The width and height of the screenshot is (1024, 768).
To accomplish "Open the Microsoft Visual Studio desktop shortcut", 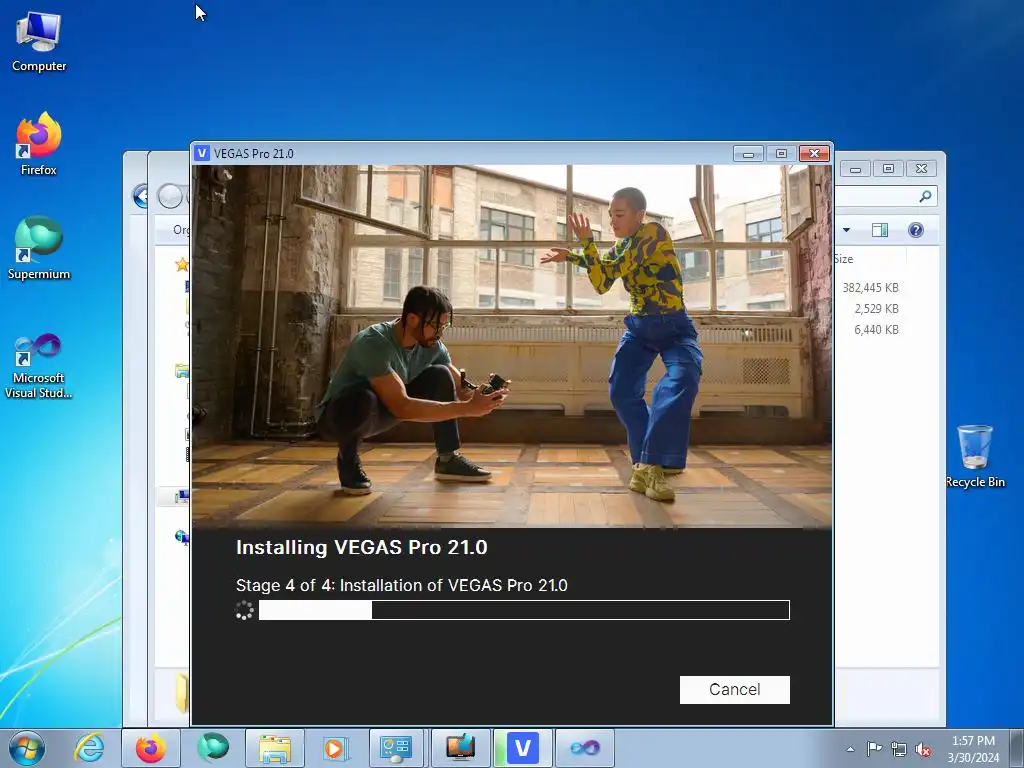I will pyautogui.click(x=39, y=366).
